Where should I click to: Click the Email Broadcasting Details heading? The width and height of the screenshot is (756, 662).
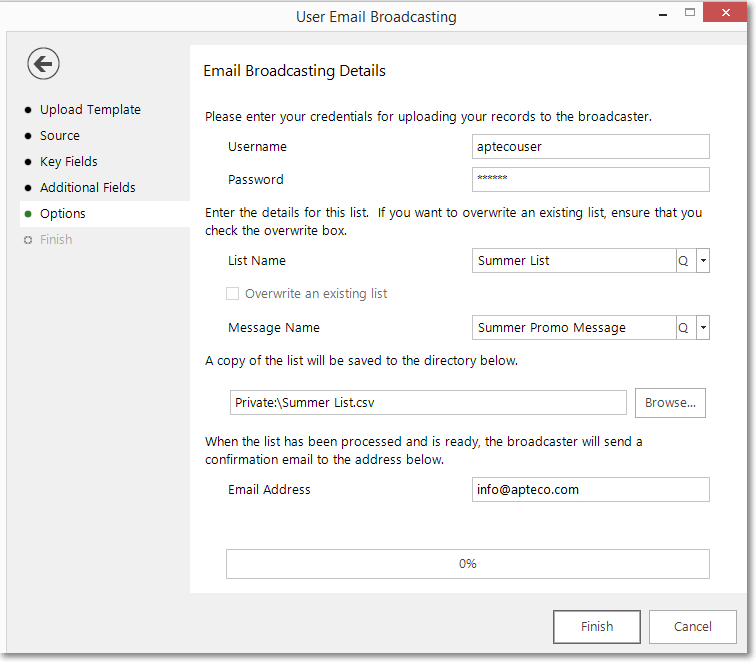pyautogui.click(x=295, y=71)
